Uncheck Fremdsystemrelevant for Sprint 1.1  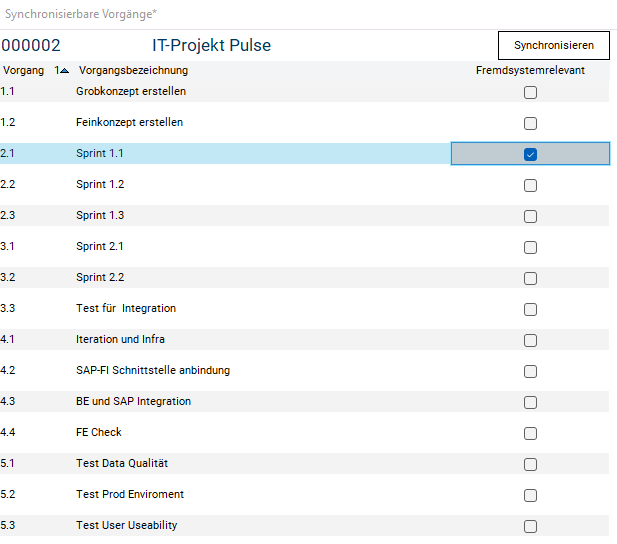click(x=530, y=154)
